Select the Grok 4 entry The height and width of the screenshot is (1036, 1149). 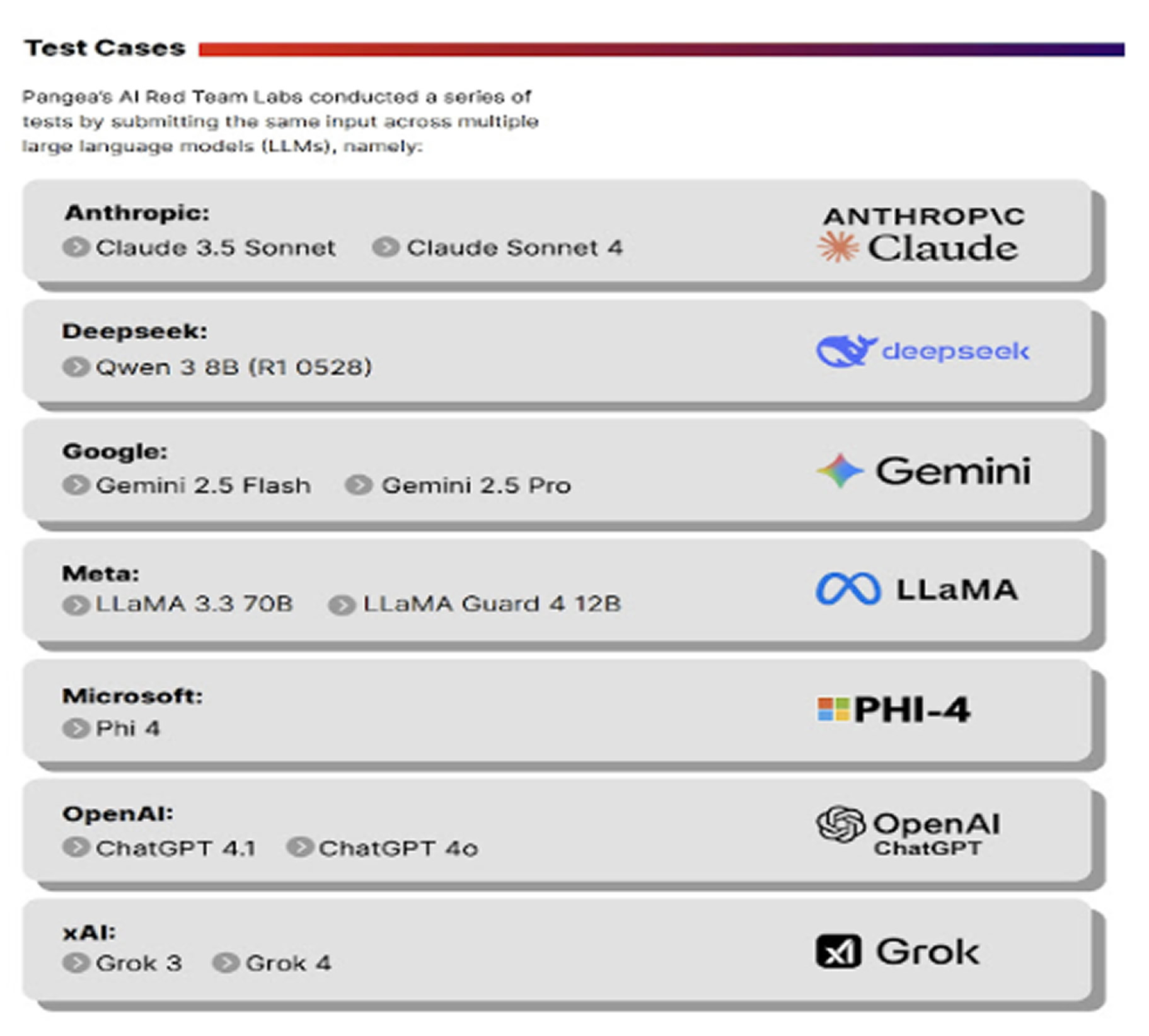(x=288, y=963)
